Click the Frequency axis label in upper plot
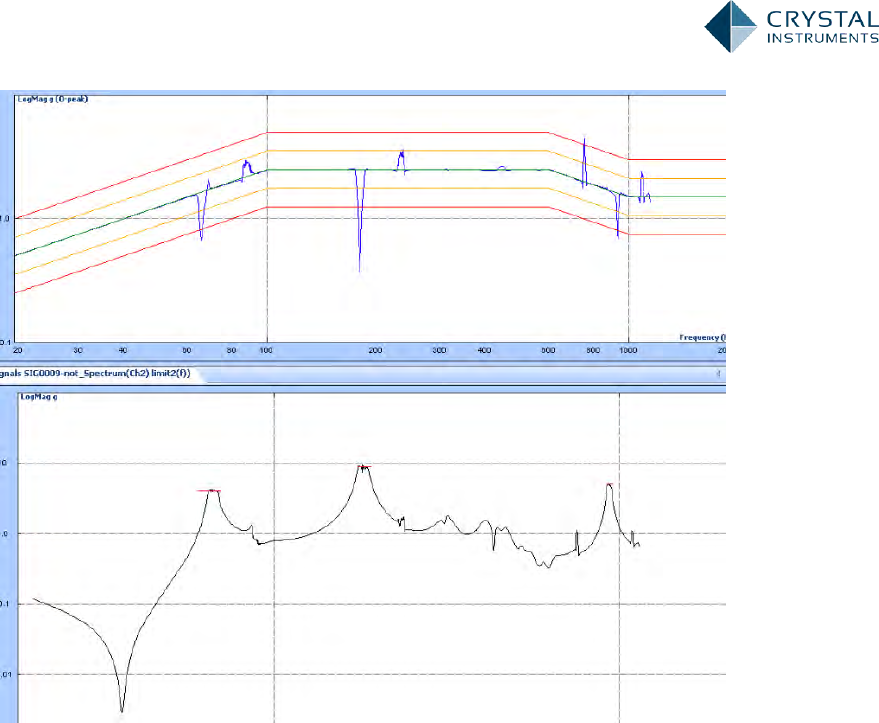Screen dimensions: 879x723 (x=702, y=337)
